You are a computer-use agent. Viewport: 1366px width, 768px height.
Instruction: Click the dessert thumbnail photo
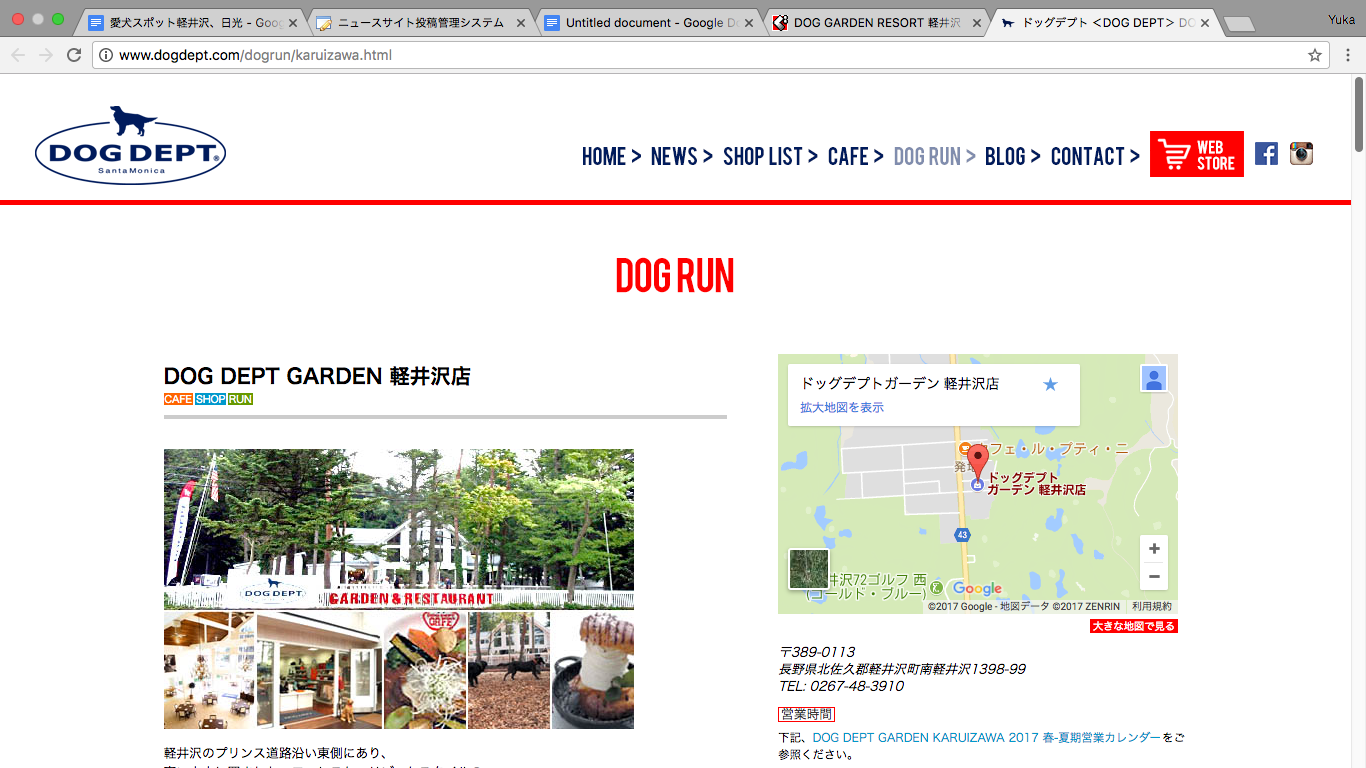point(593,670)
